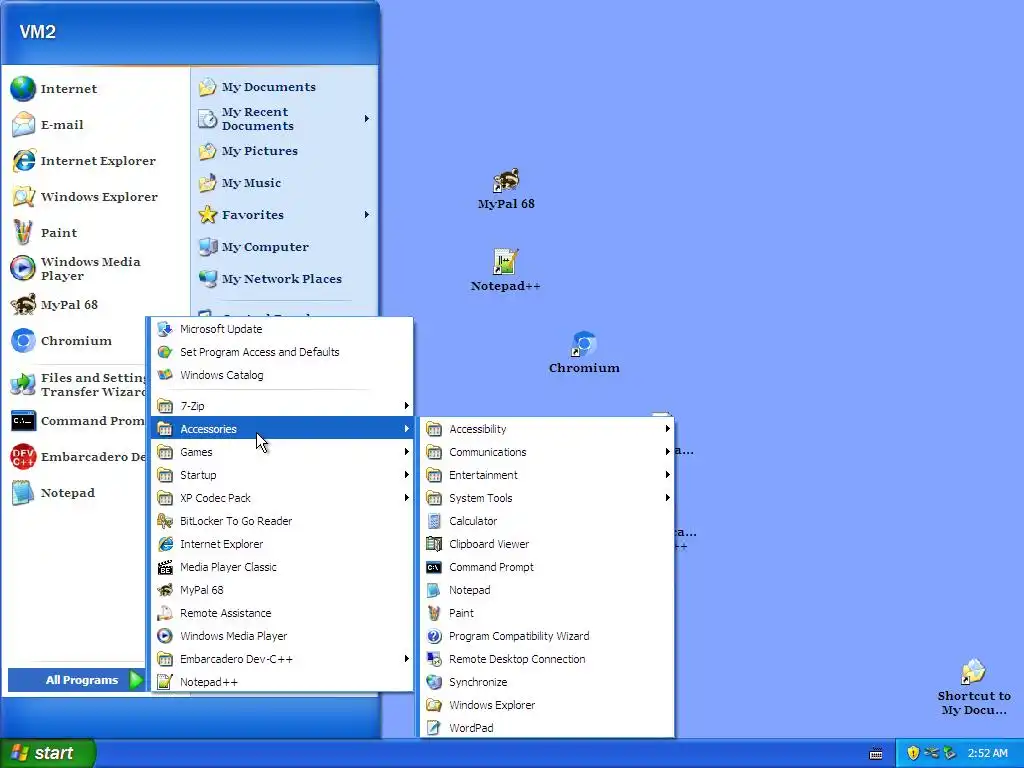
Task: Open Windows Catalog
Action: [x=282, y=375]
